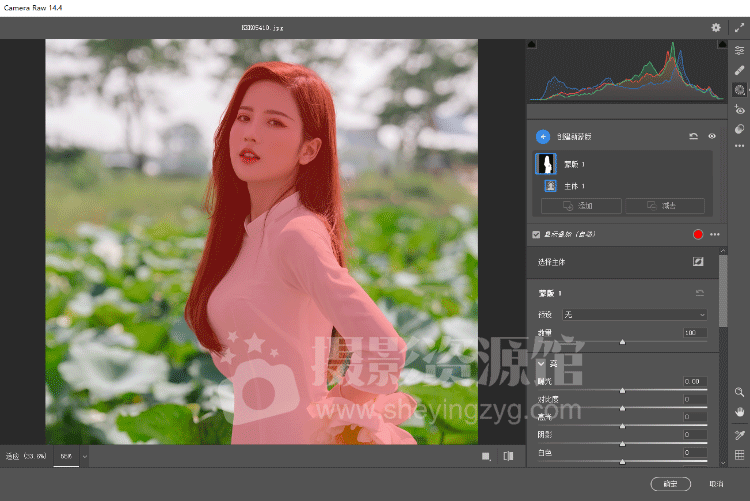Open the Edit adjustments panel icon
This screenshot has height=501, width=750.
739,50
